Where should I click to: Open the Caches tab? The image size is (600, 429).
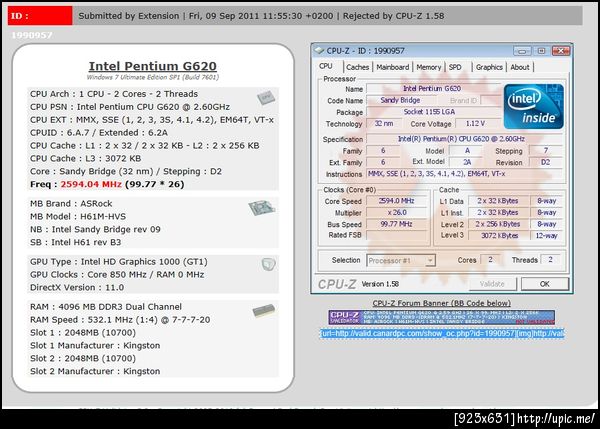pyautogui.click(x=357, y=67)
